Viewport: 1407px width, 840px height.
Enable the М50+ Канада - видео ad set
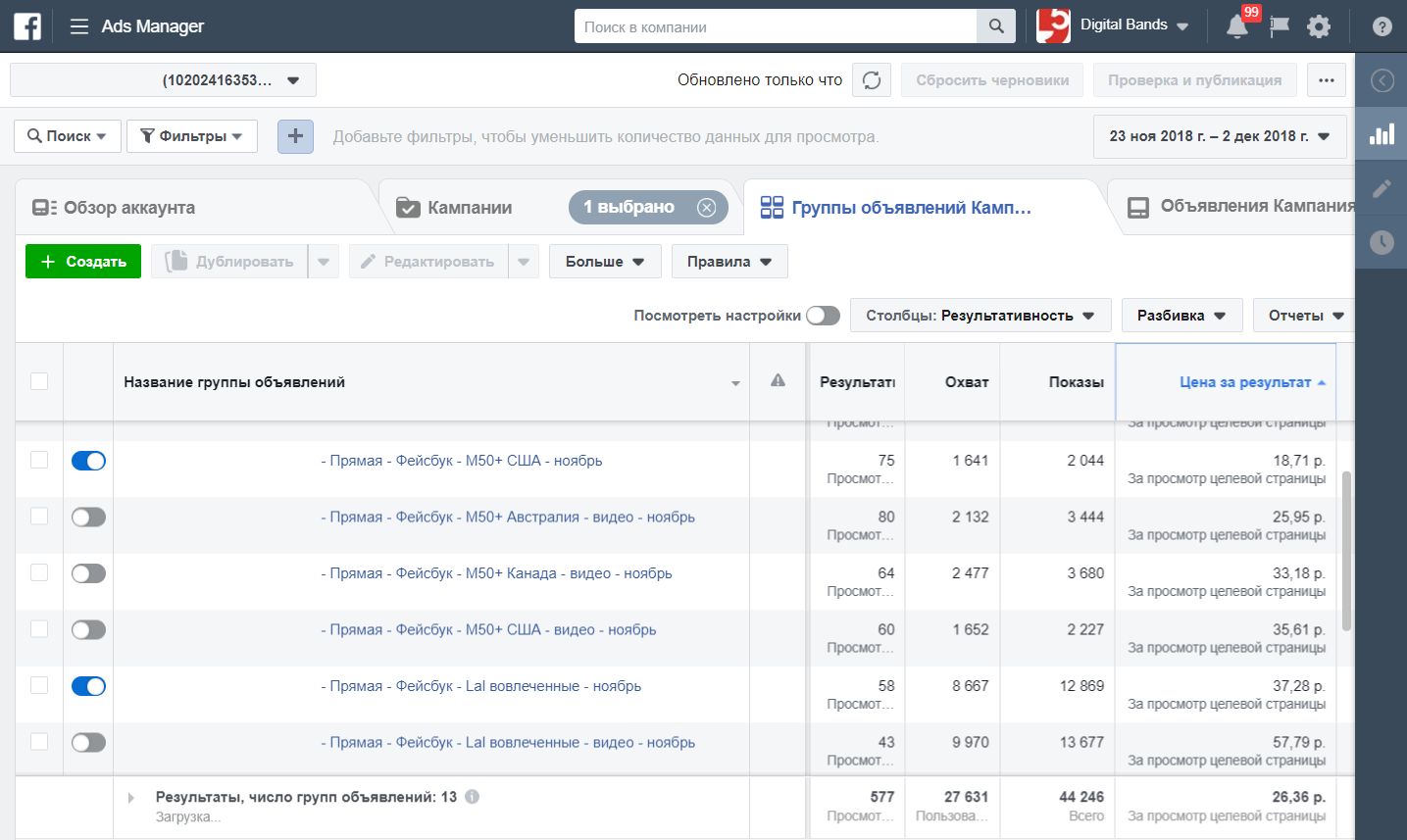88,573
